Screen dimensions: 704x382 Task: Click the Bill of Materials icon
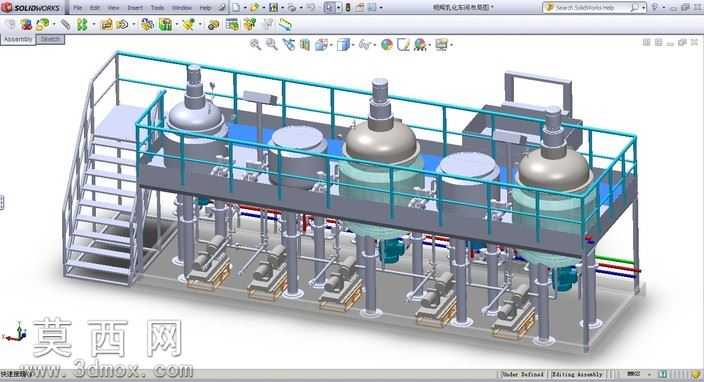pyautogui.click(x=232, y=24)
